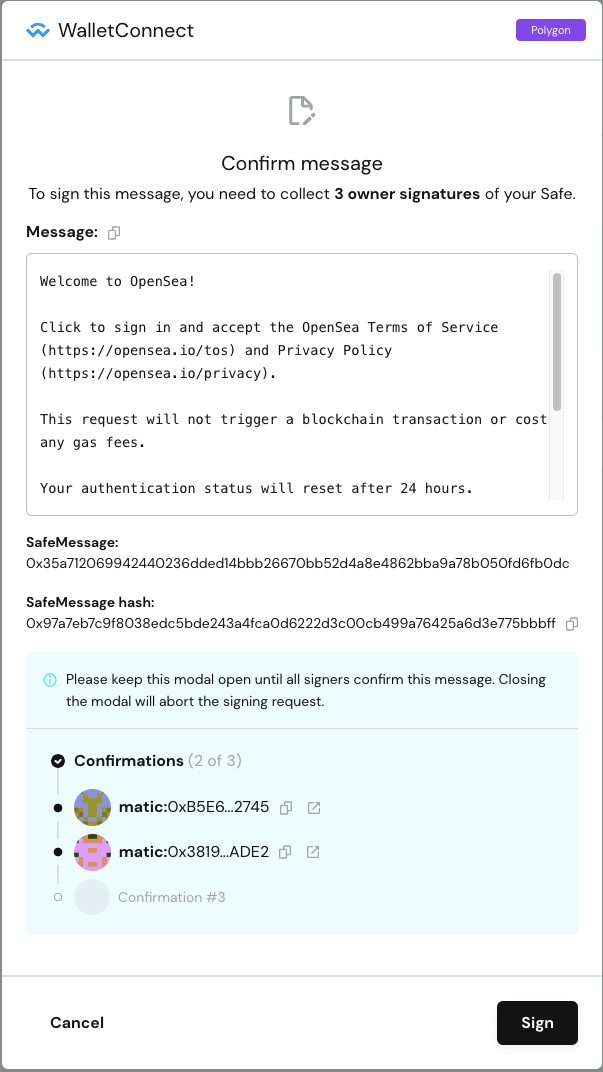Click avatar of signer 0xB5E6...2745
Image resolution: width=603 pixels, height=1072 pixels.
pyautogui.click(x=93, y=808)
